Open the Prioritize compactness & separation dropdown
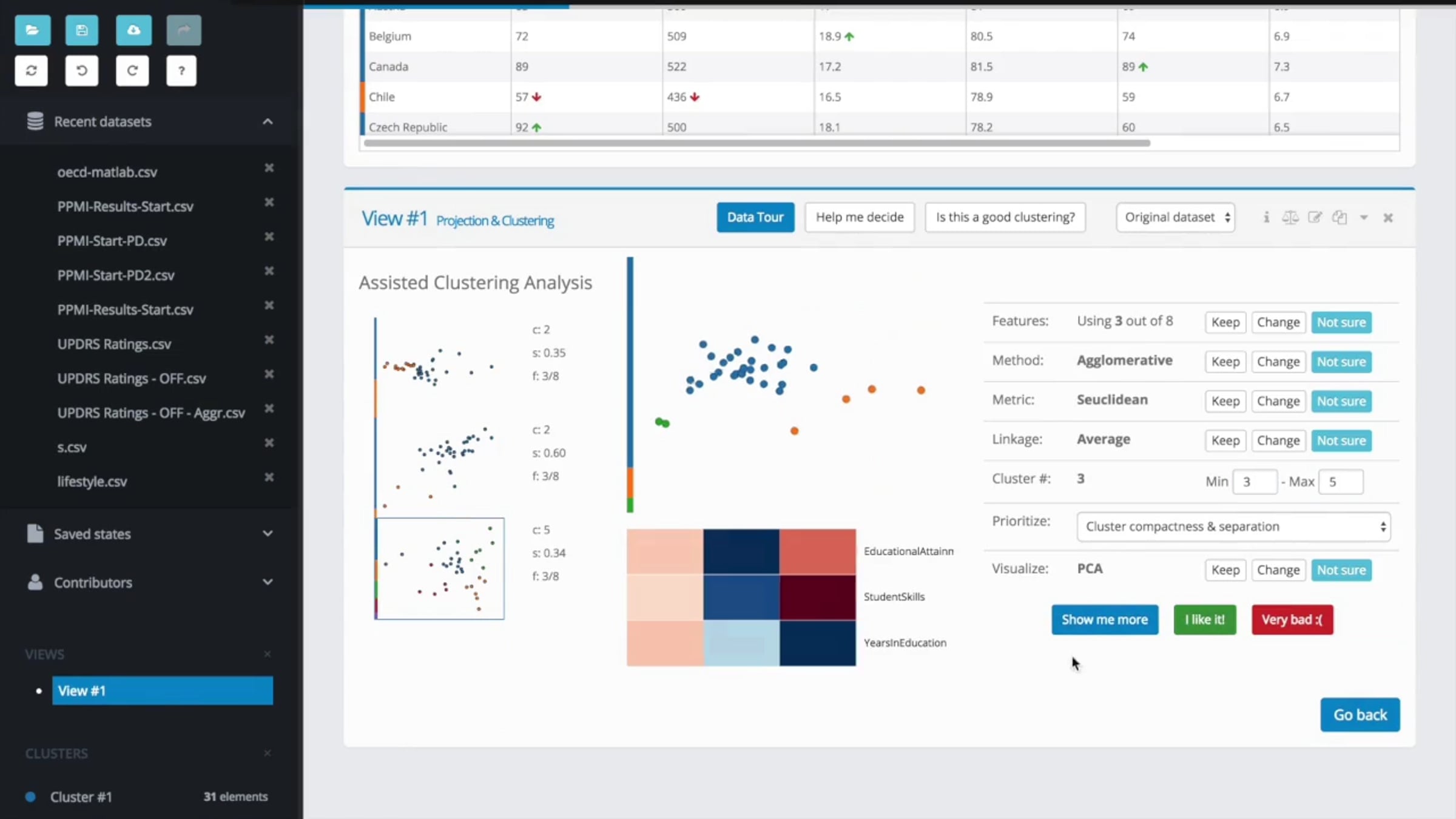 (1234, 527)
